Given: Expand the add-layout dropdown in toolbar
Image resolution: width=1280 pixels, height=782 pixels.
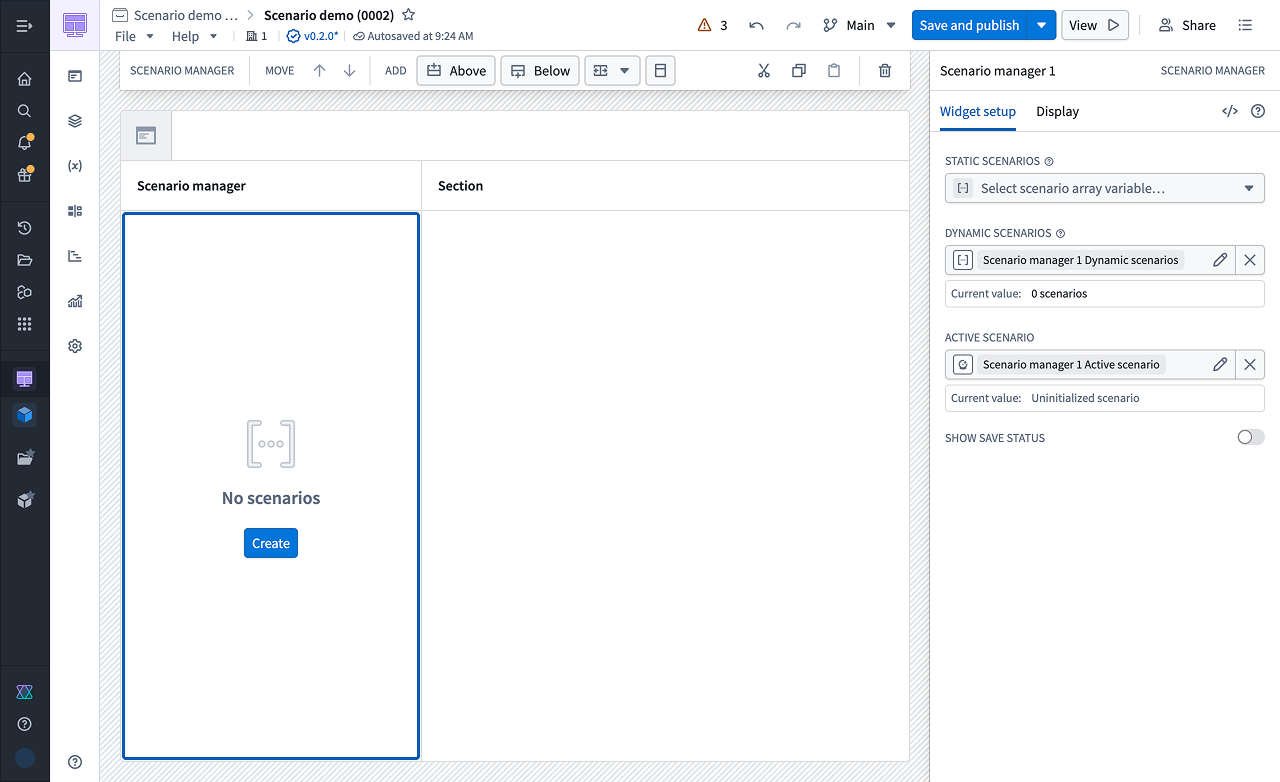Looking at the screenshot, I should [612, 71].
